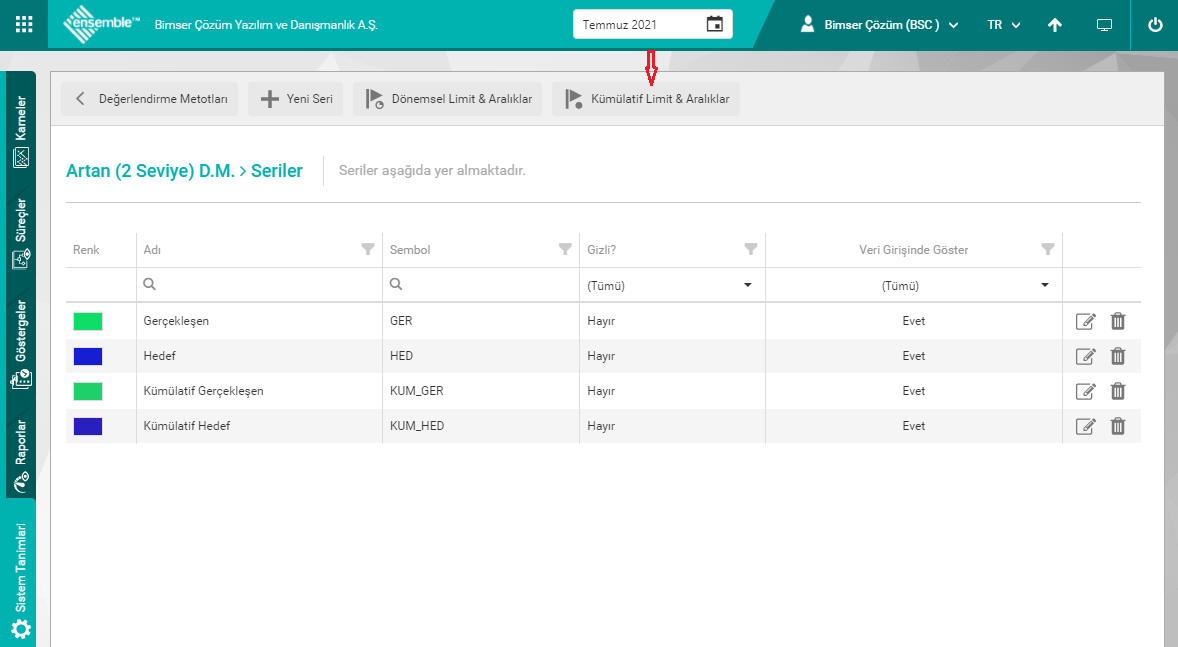Image resolution: width=1178 pixels, height=647 pixels.
Task: Go back to Değerlendirme Metotları
Action: [x=150, y=99]
